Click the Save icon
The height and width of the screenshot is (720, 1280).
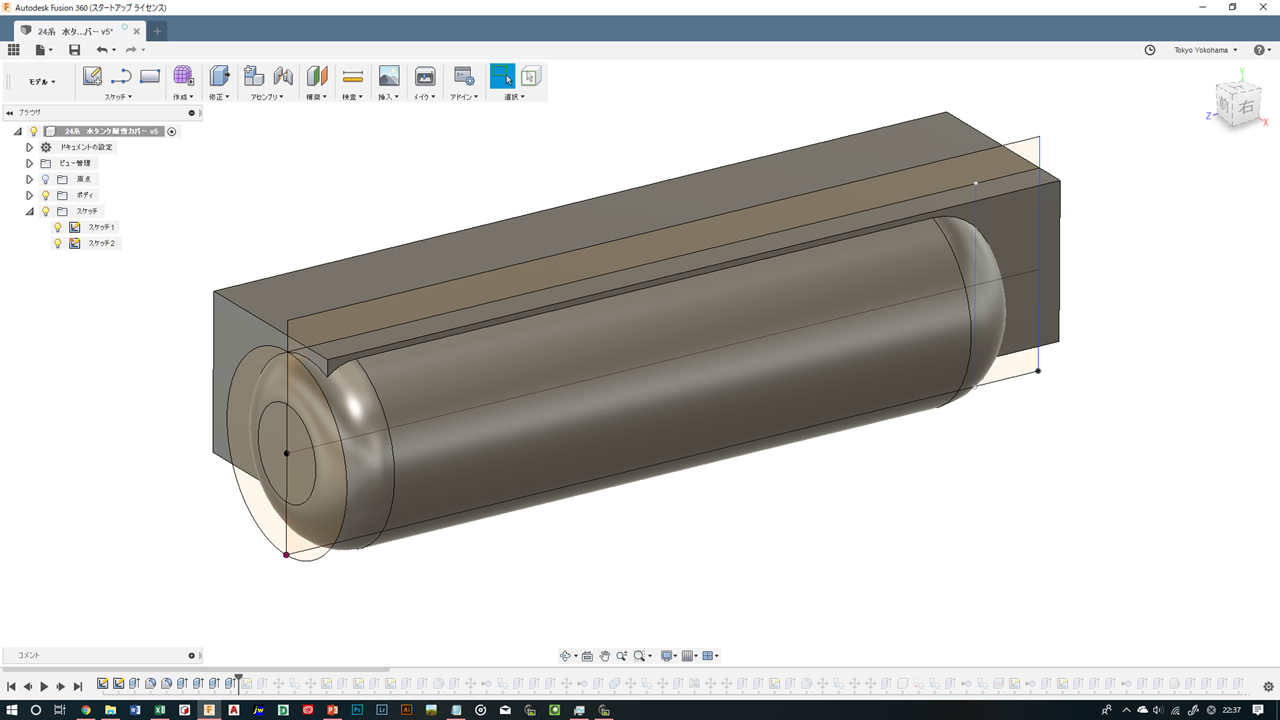[x=74, y=50]
